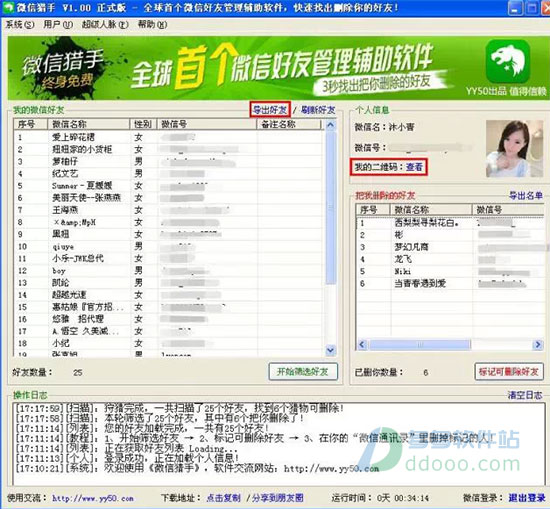Image resolution: width=550 pixels, height=509 pixels.
Task: Select deleted friend Niki
Action: 450,271
